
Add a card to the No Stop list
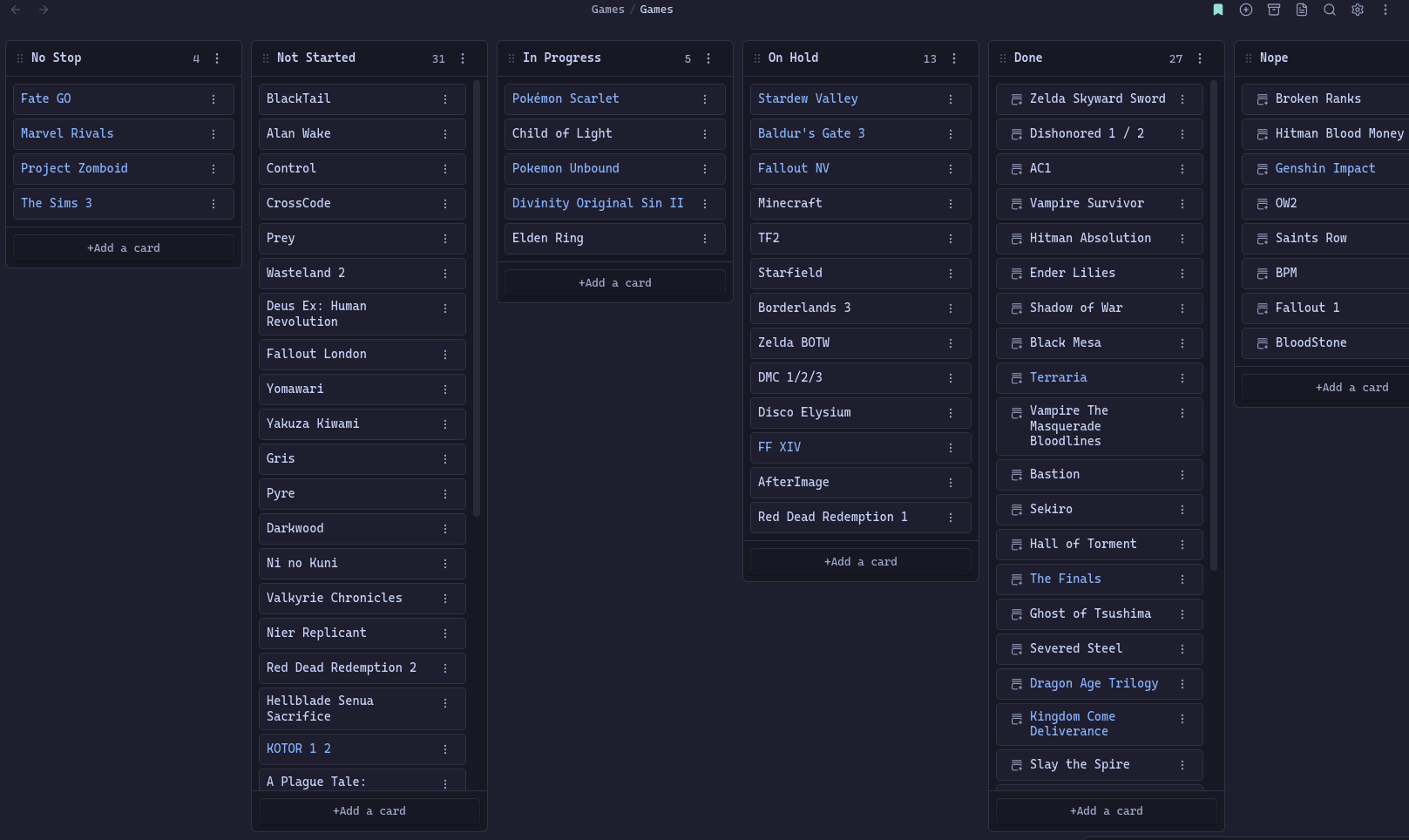tap(124, 248)
